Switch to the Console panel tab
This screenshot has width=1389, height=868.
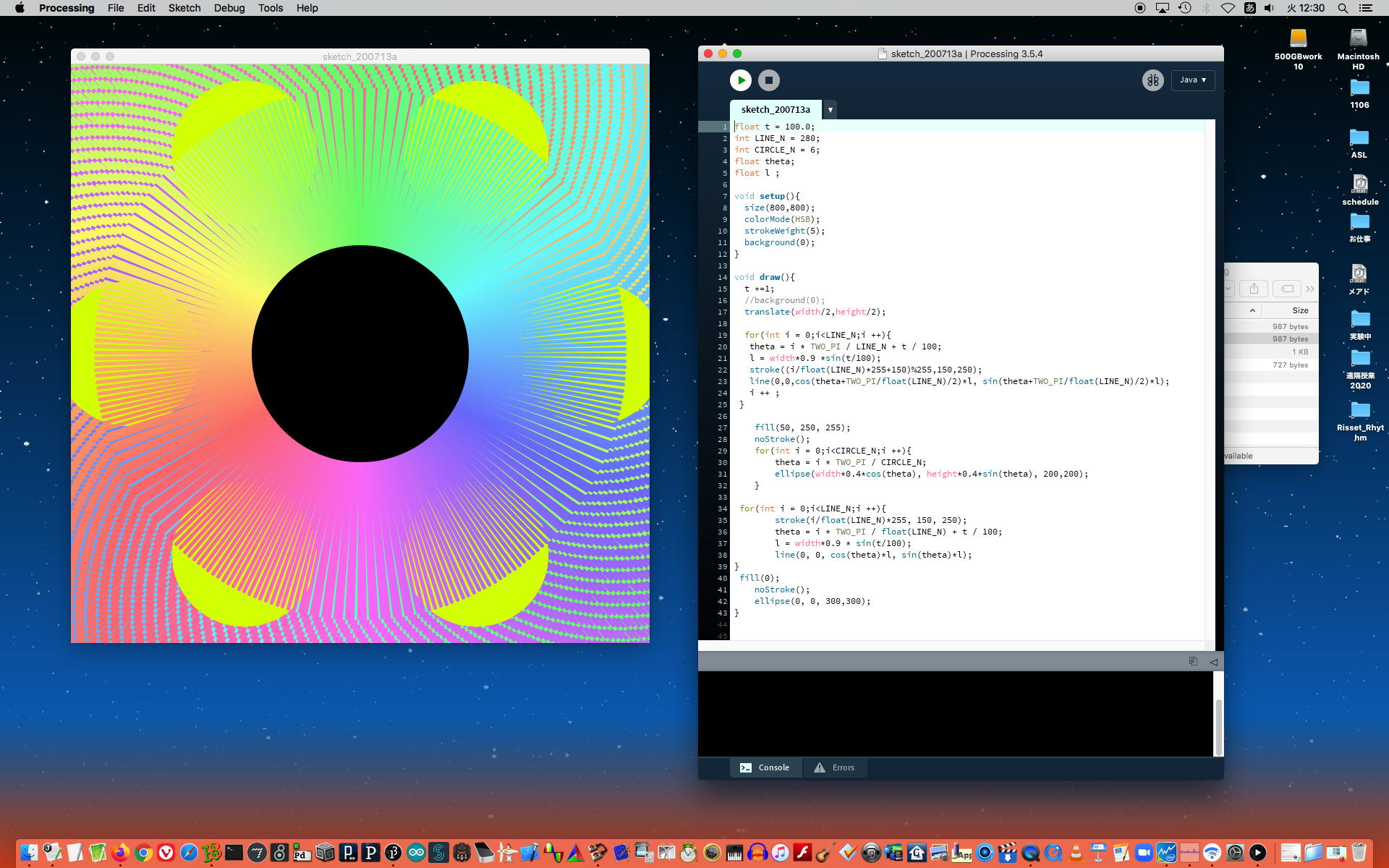click(765, 767)
